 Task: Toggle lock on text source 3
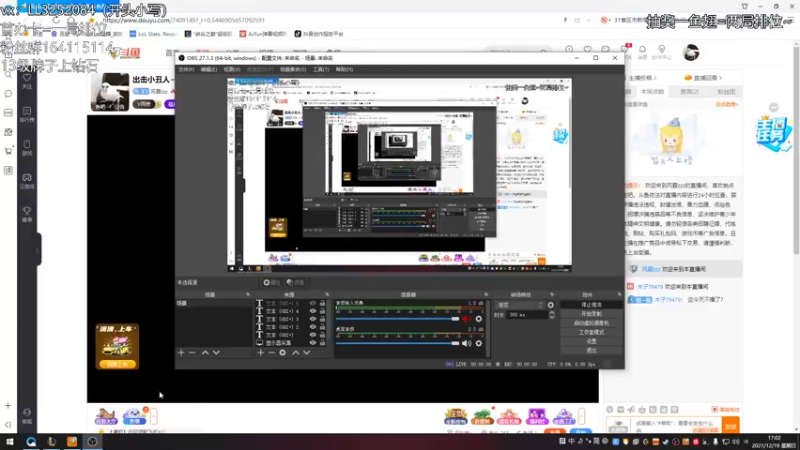tap(322, 319)
